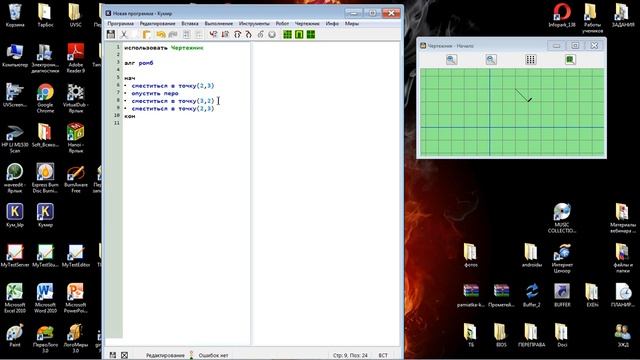Click the gray round stop icon in toolbar

(272, 35)
